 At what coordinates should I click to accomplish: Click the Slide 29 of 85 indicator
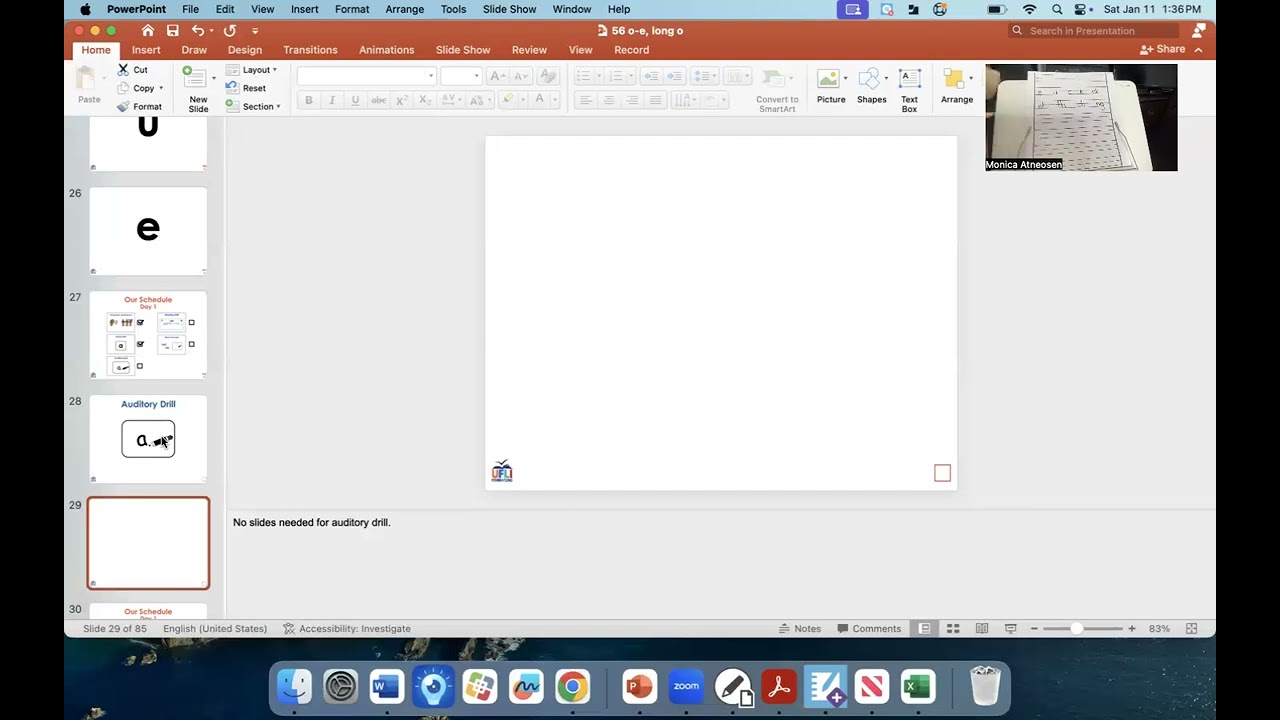tap(115, 629)
